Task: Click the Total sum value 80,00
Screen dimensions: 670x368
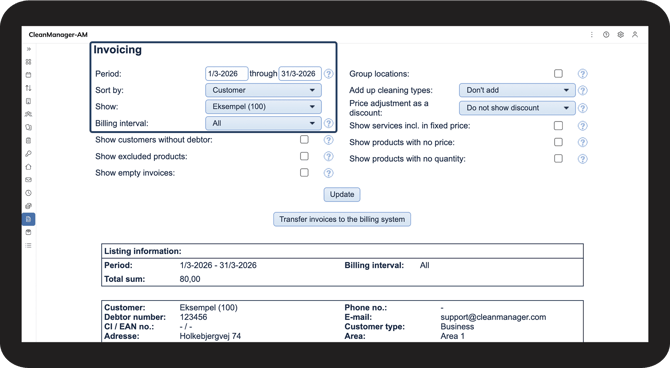Action: pos(190,279)
